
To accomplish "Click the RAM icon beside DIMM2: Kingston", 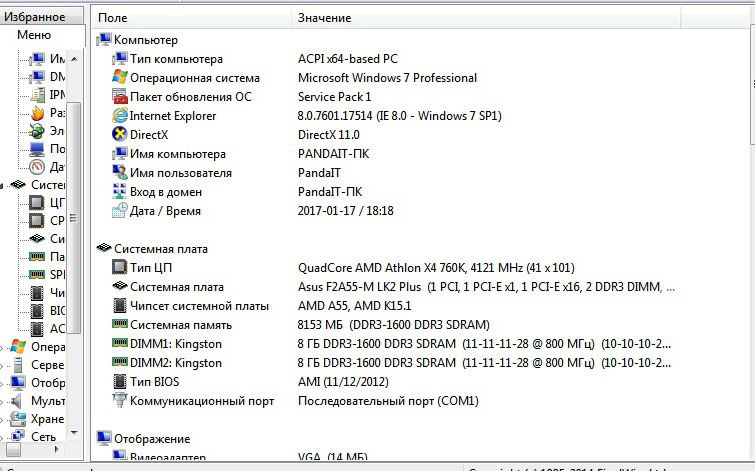I will [119, 362].
